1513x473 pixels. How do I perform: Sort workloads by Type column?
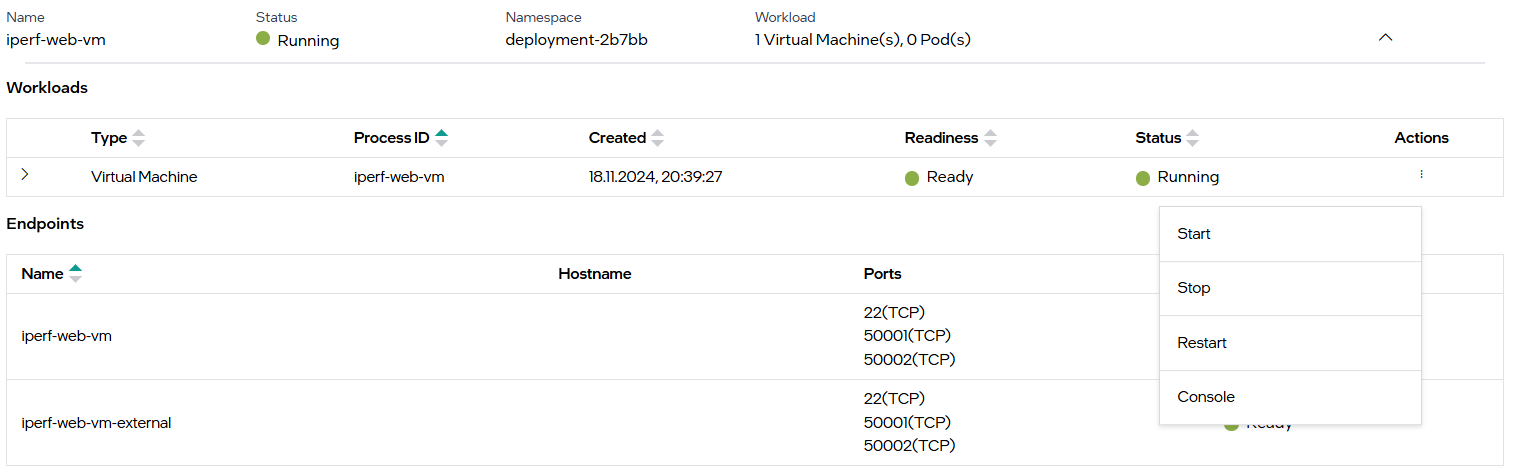click(139, 138)
